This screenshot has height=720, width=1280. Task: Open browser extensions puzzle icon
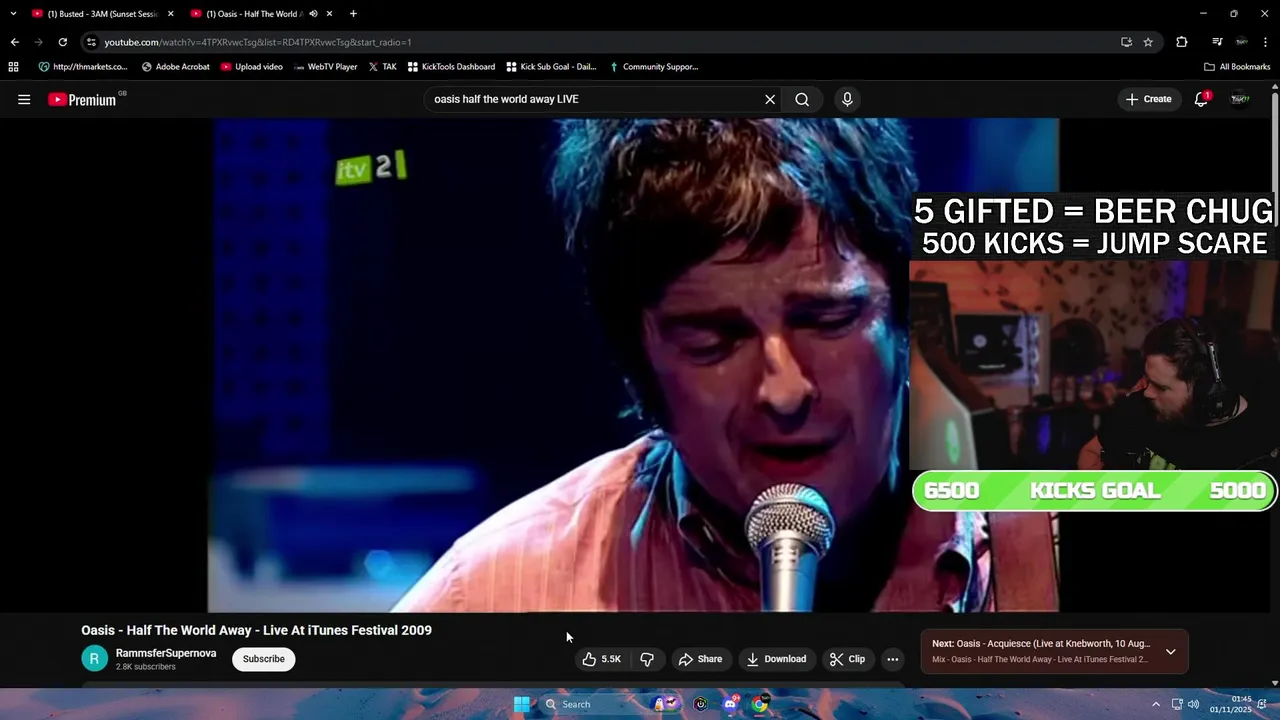click(x=1182, y=42)
